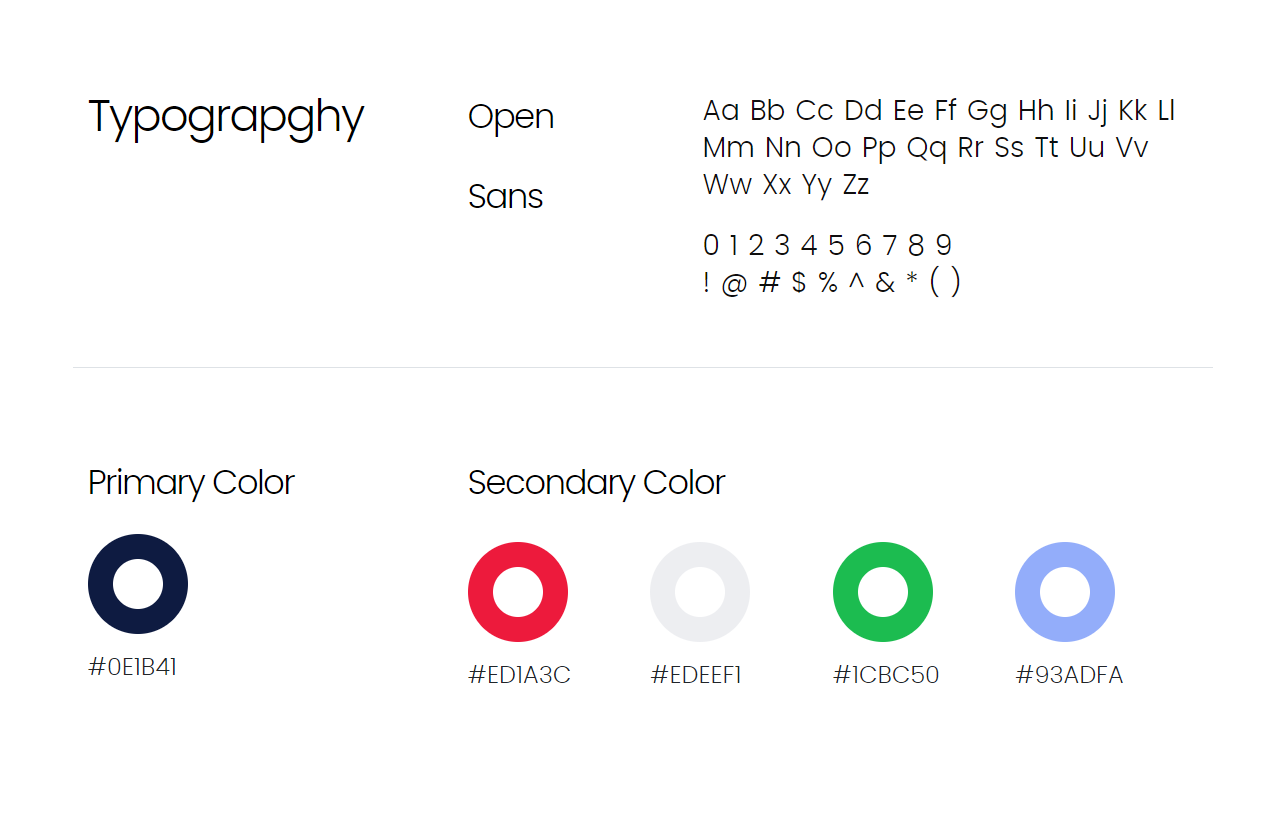Click the #ED1A3C hex code text
Image resolution: width=1273 pixels, height=830 pixels.
pos(519,675)
